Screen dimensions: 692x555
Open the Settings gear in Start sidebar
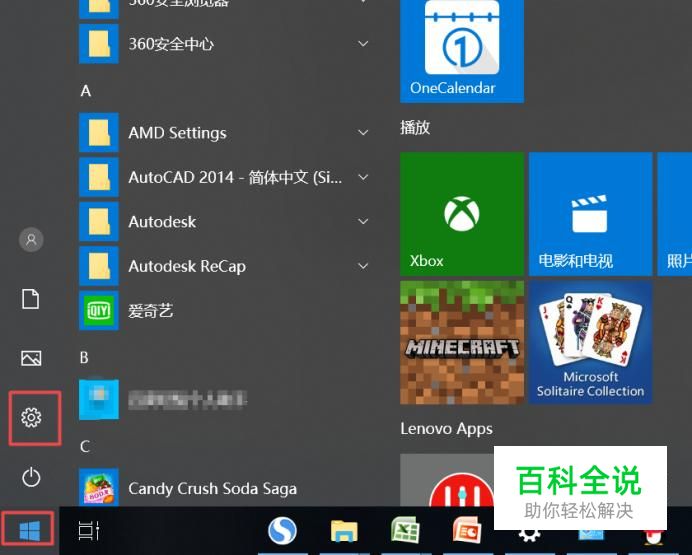(31, 417)
